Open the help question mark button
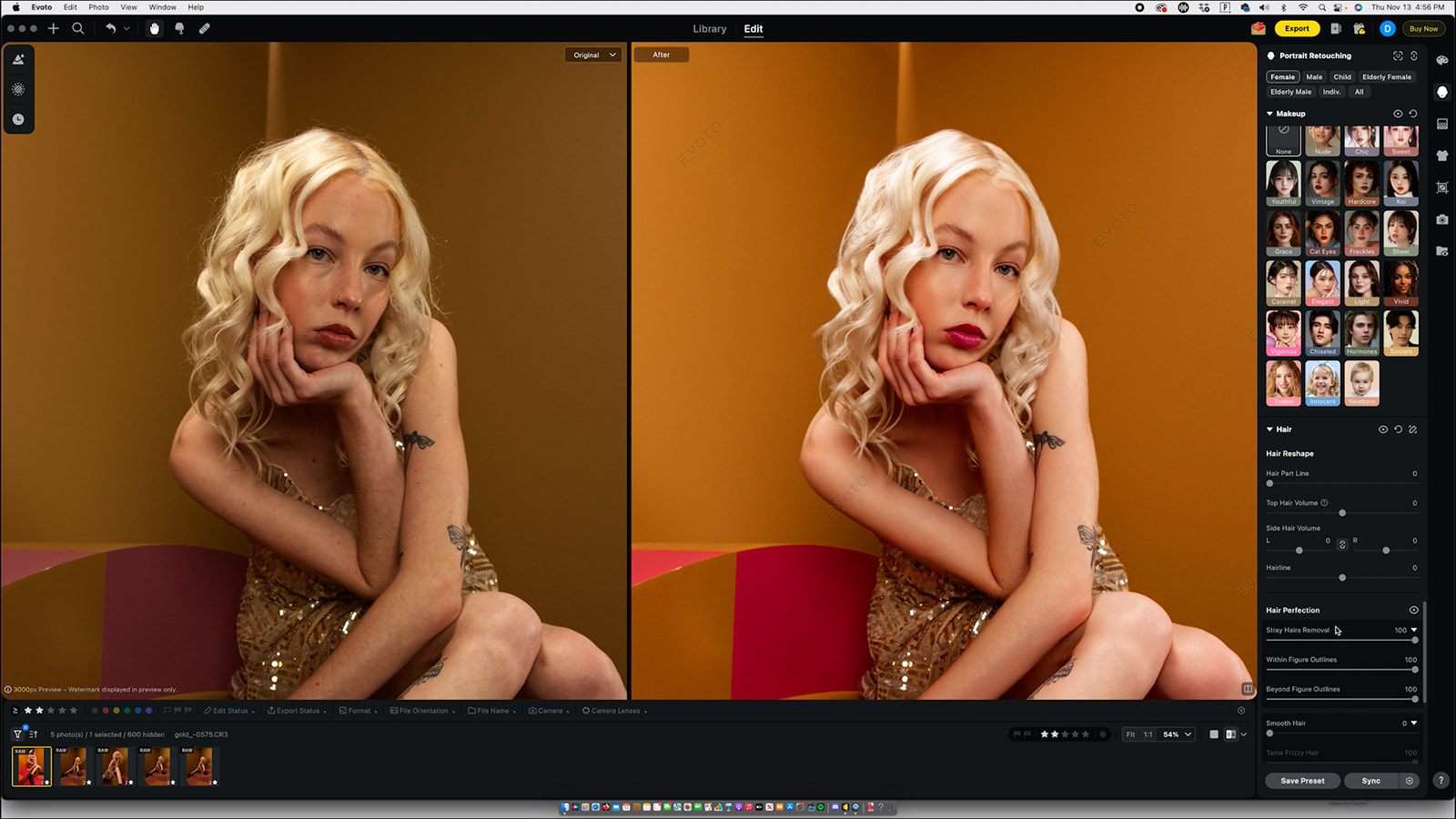The height and width of the screenshot is (819, 1456). 1441,780
